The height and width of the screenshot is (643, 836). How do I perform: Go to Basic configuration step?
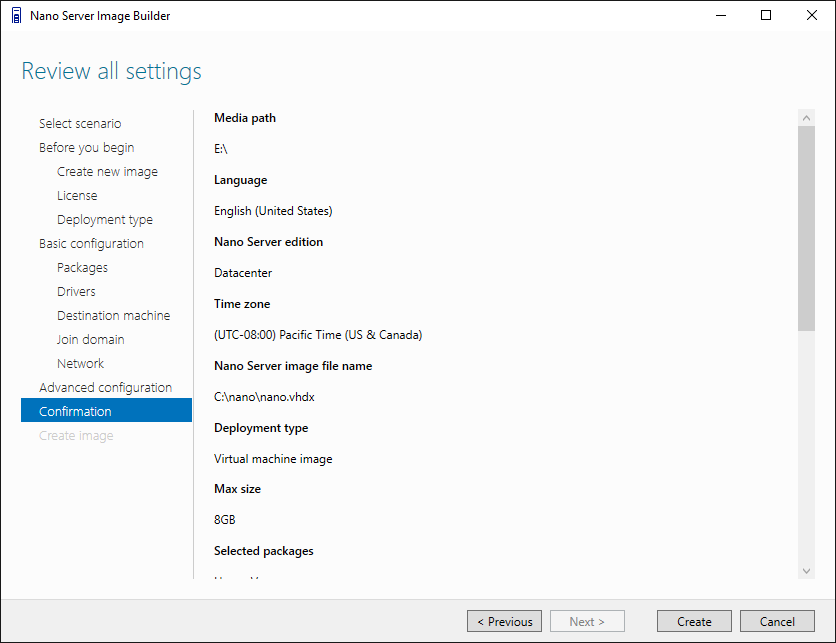[91, 244]
